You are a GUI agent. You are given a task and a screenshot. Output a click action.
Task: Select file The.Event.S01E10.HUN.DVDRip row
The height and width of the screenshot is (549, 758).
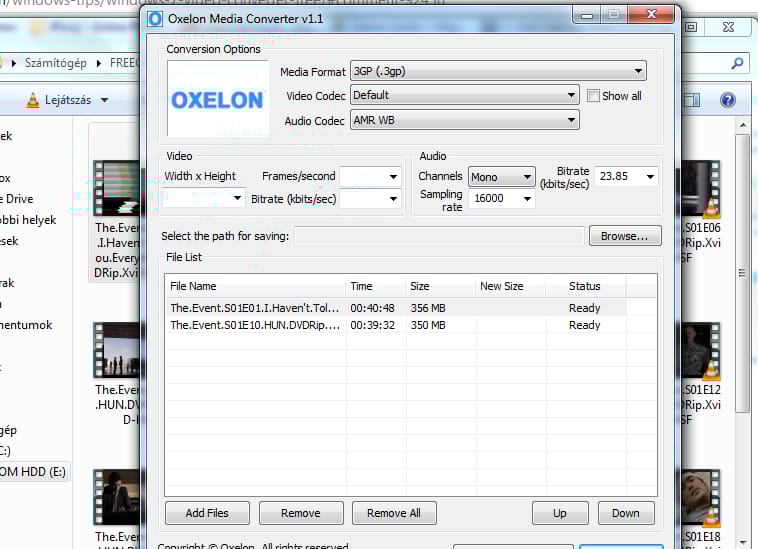[396, 325]
